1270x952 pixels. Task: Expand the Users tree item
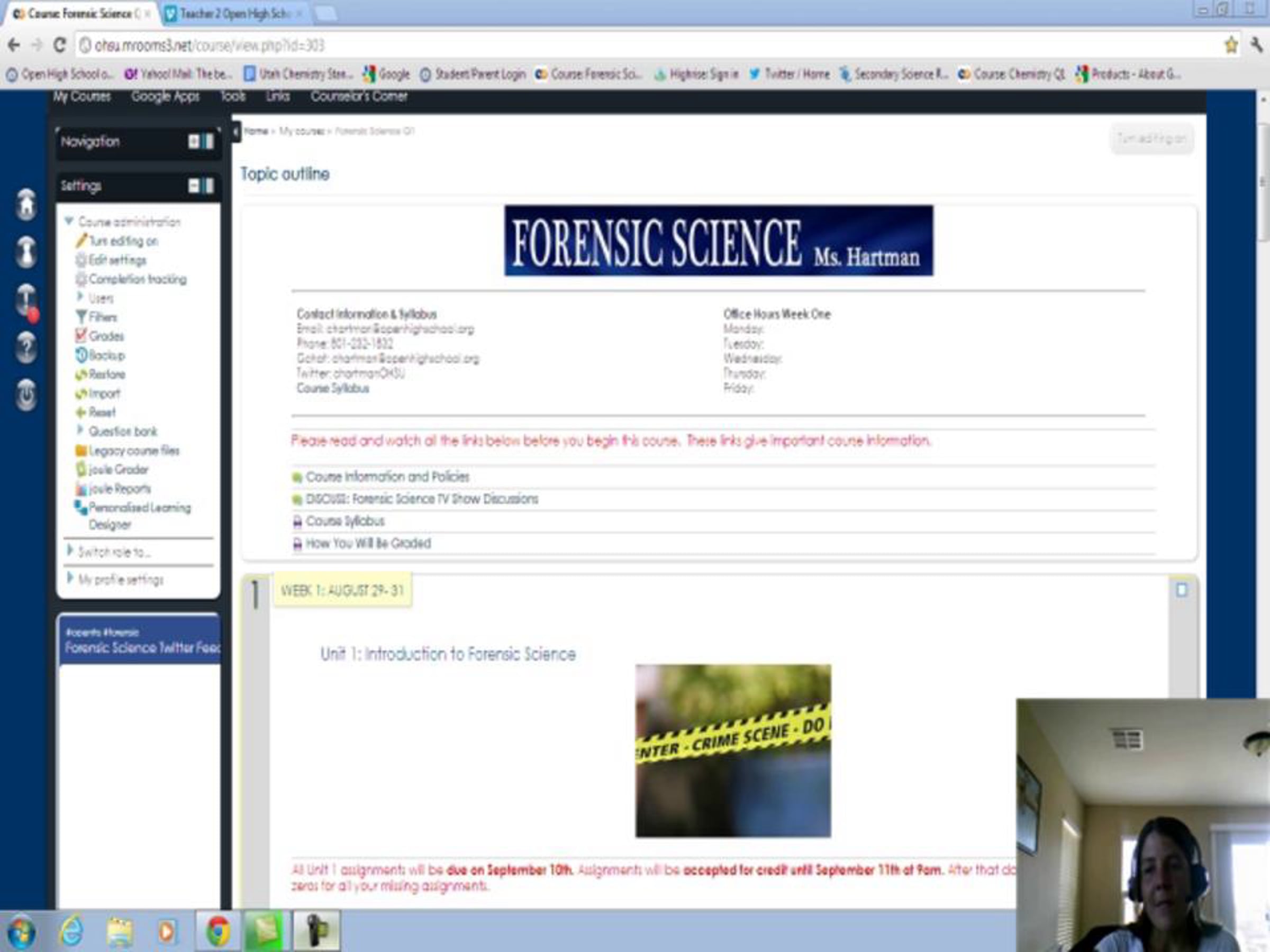(80, 297)
